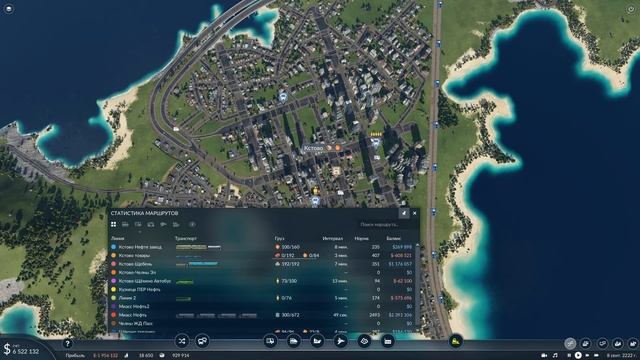Image resolution: width=640 pixels, height=360 pixels.
Task: Toggle the third map layer overlay button
Action: point(602,344)
